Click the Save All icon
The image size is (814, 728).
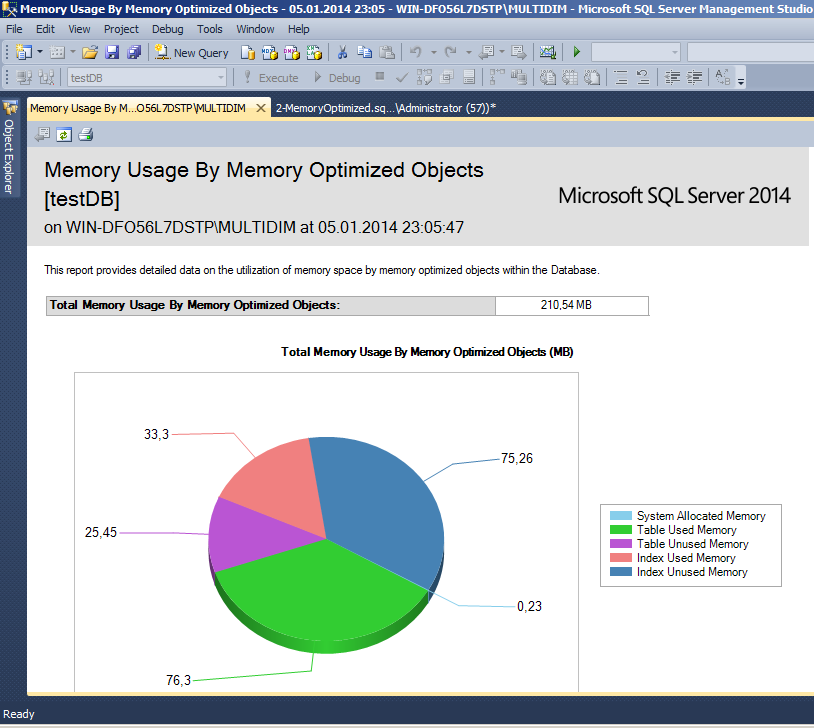coord(134,52)
